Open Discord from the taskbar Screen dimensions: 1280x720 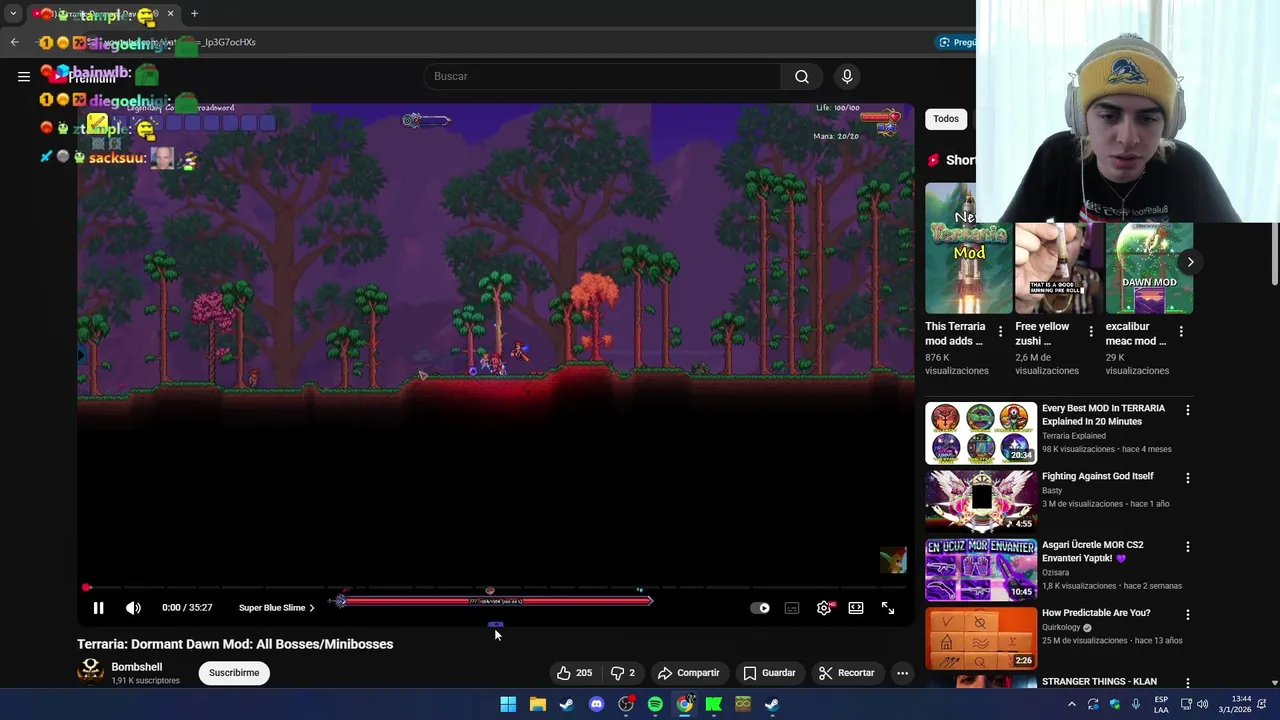597,704
